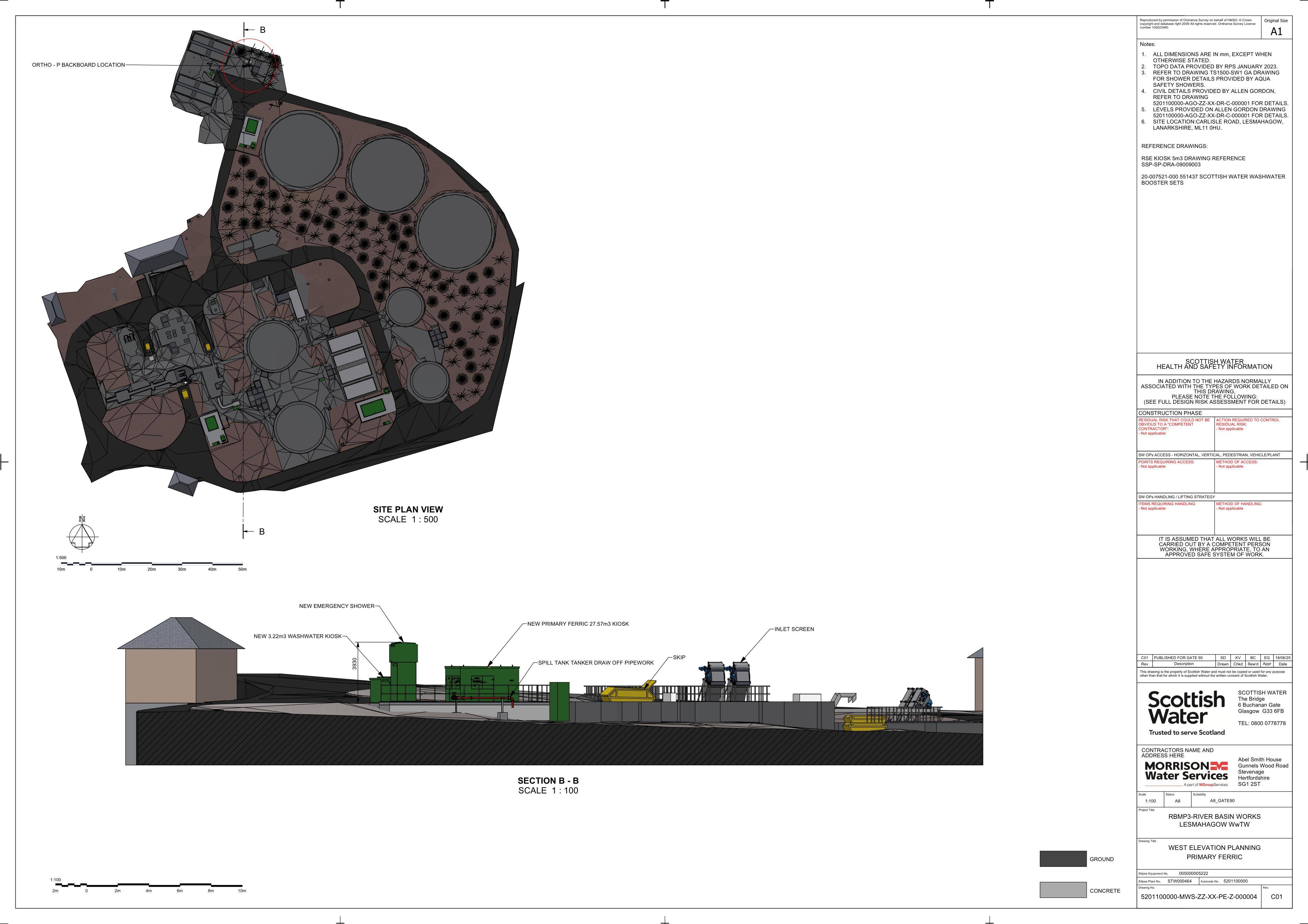This screenshot has height=924, width=1308.
Task: Click the Scottish Water logo
Action: point(1186,713)
